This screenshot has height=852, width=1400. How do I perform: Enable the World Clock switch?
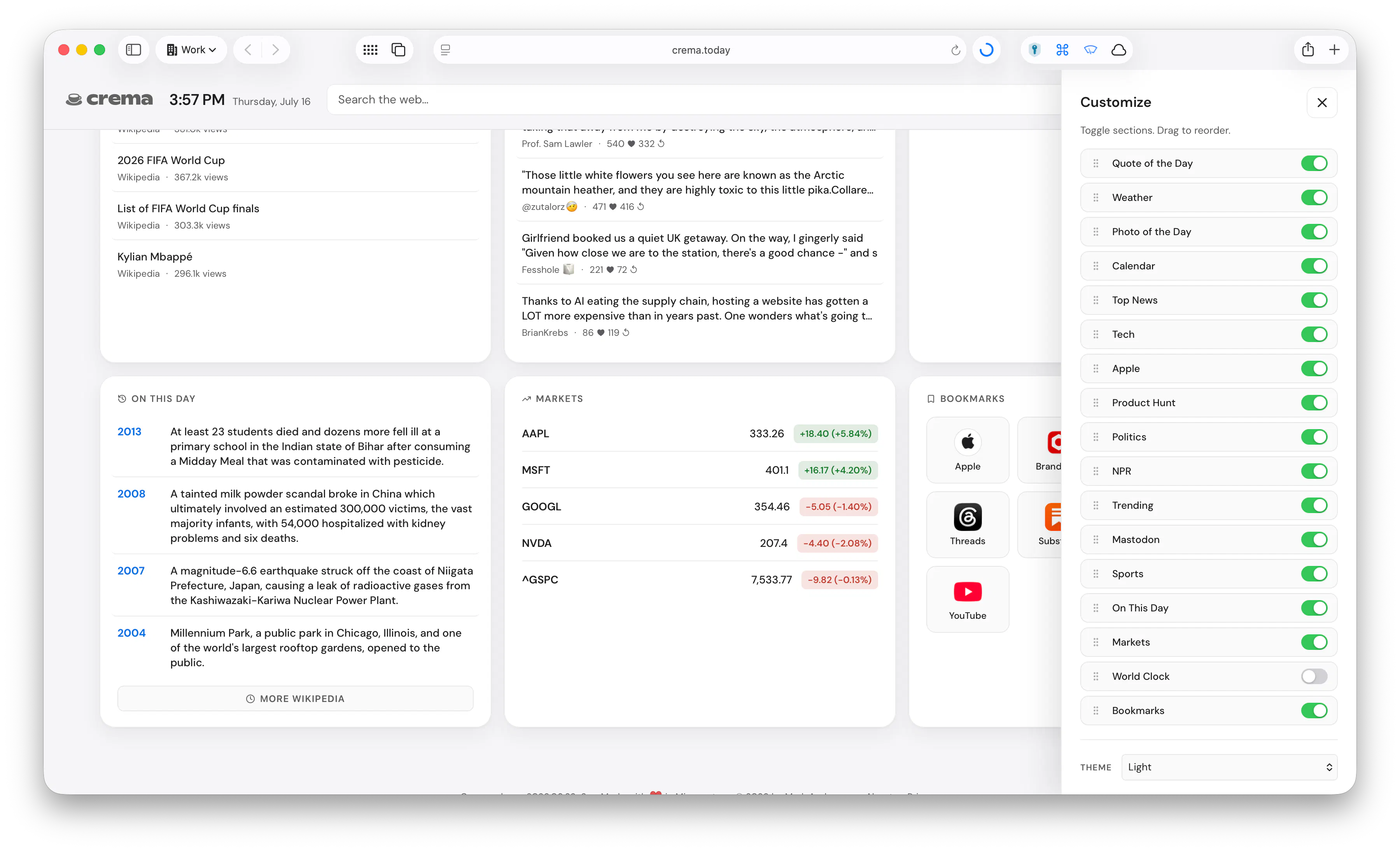(1314, 676)
